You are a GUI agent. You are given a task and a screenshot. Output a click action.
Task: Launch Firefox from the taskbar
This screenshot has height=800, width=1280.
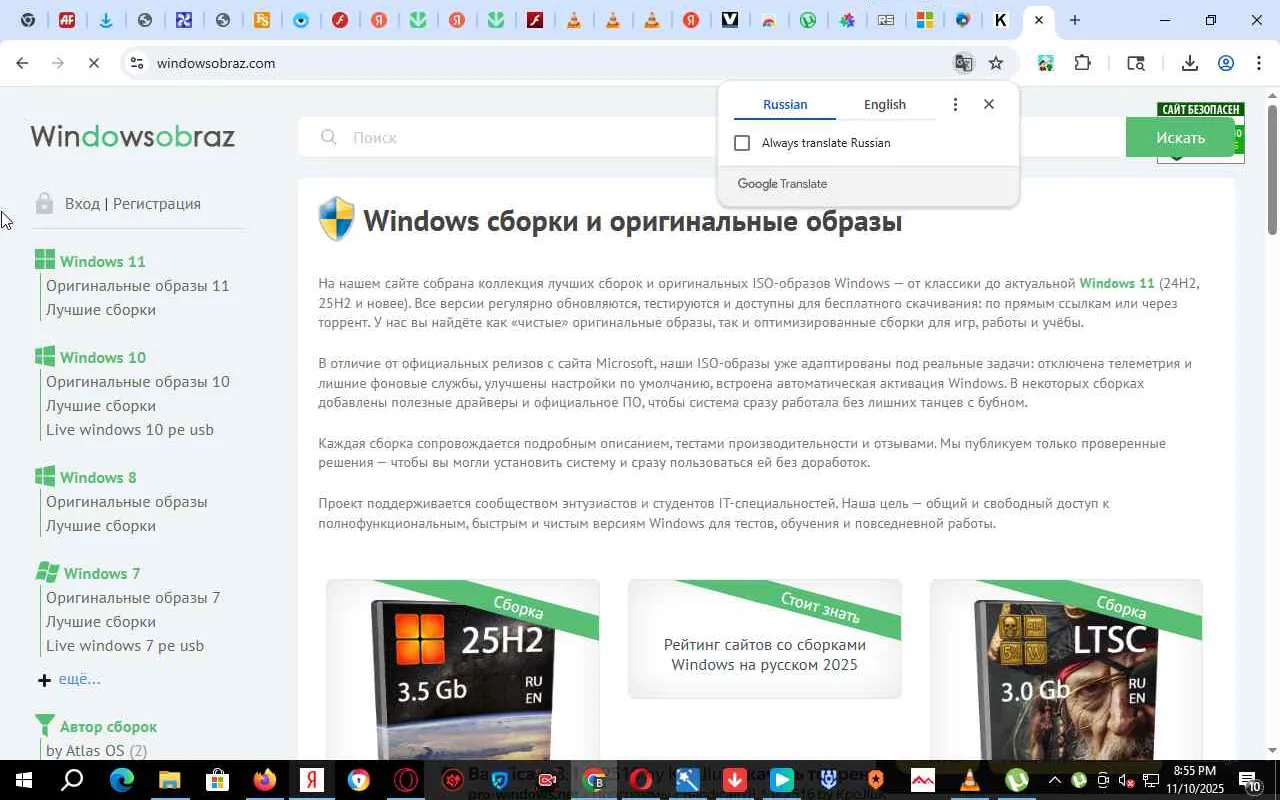tap(265, 780)
